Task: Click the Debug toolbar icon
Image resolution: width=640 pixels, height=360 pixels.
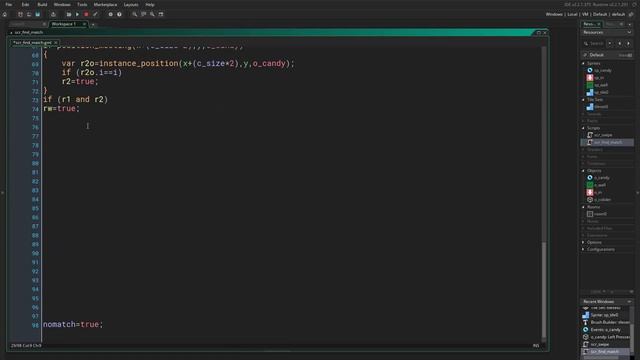Action: [69, 14]
